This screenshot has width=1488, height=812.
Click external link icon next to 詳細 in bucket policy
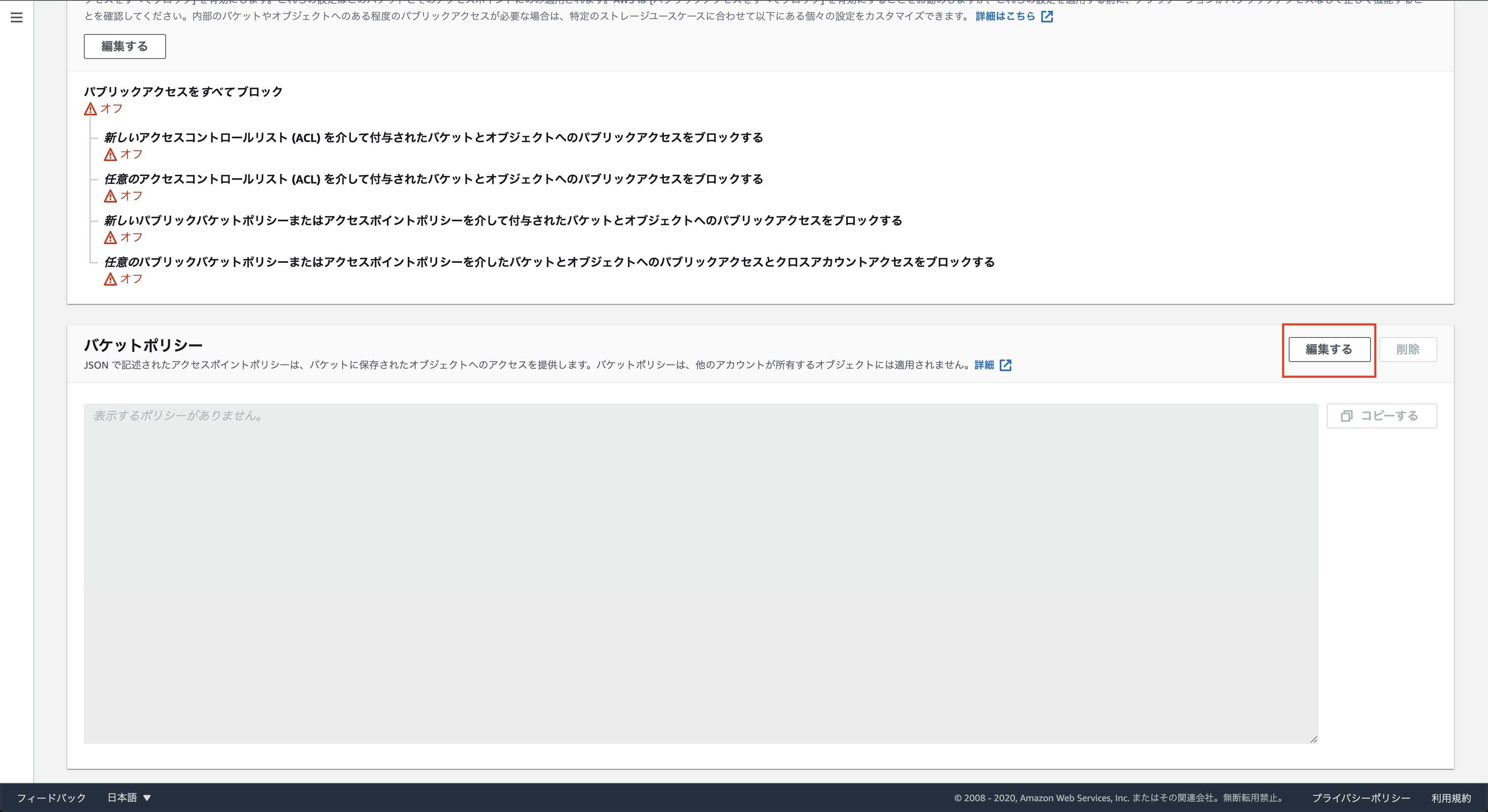(1005, 365)
